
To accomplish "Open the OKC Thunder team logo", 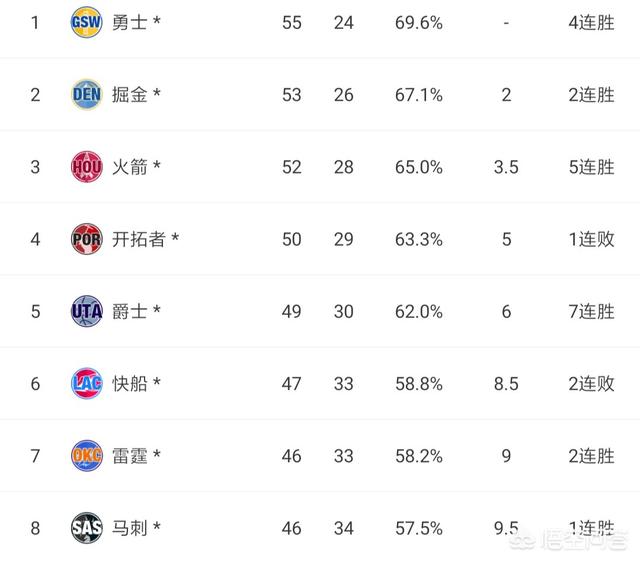I will (87, 455).
